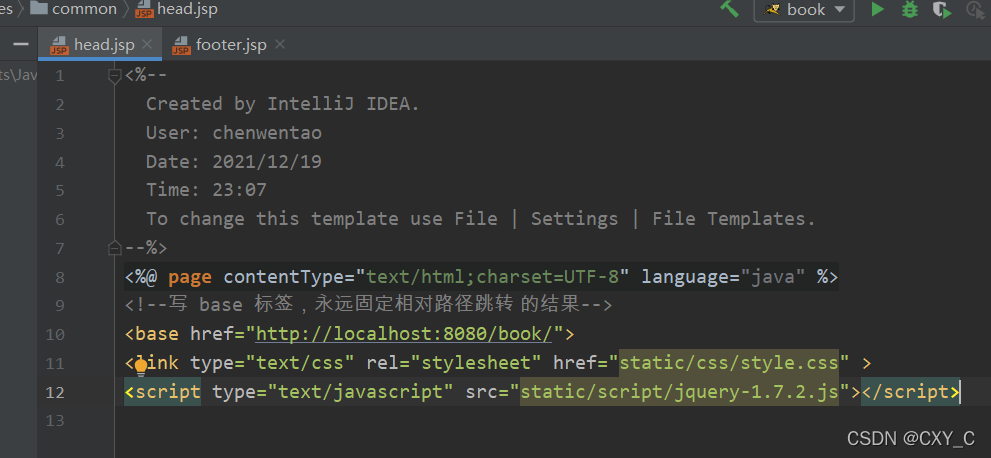This screenshot has height=458, width=991.
Task: Start debugging with the bug icon
Action: tap(909, 9)
